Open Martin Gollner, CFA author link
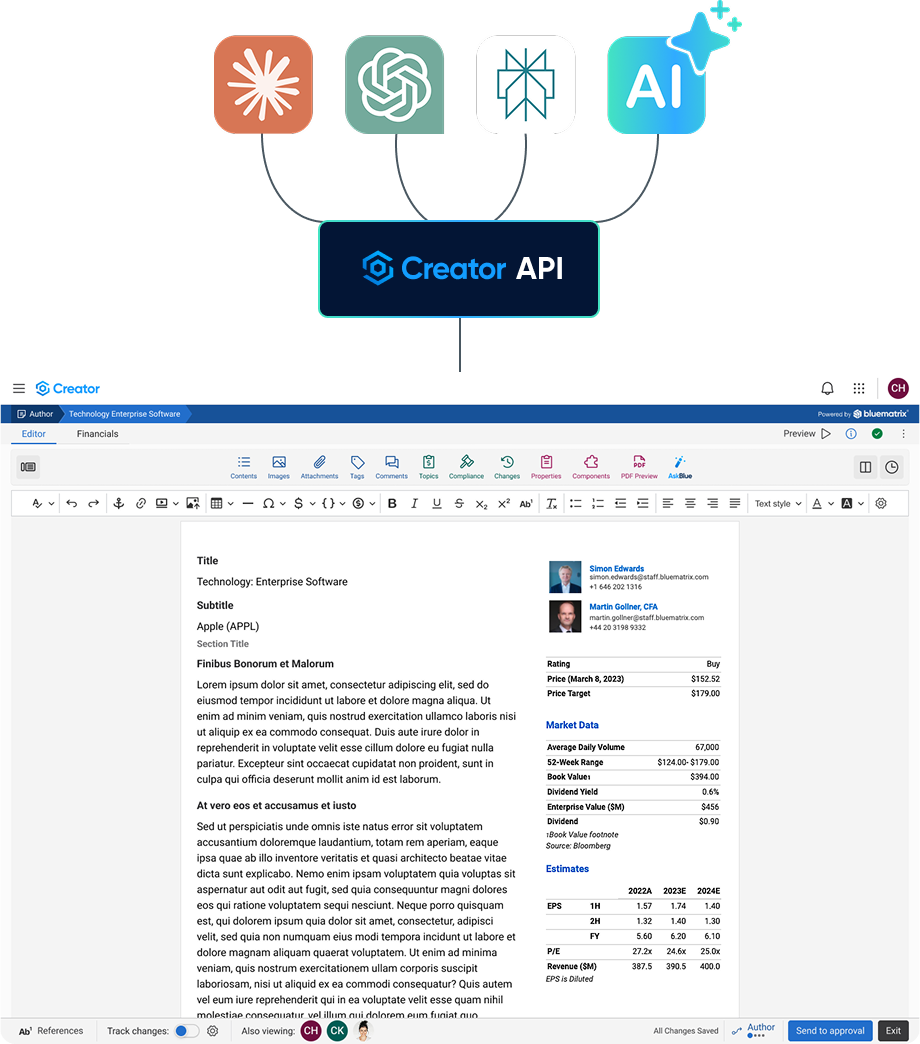The height and width of the screenshot is (1044, 920). click(x=623, y=607)
